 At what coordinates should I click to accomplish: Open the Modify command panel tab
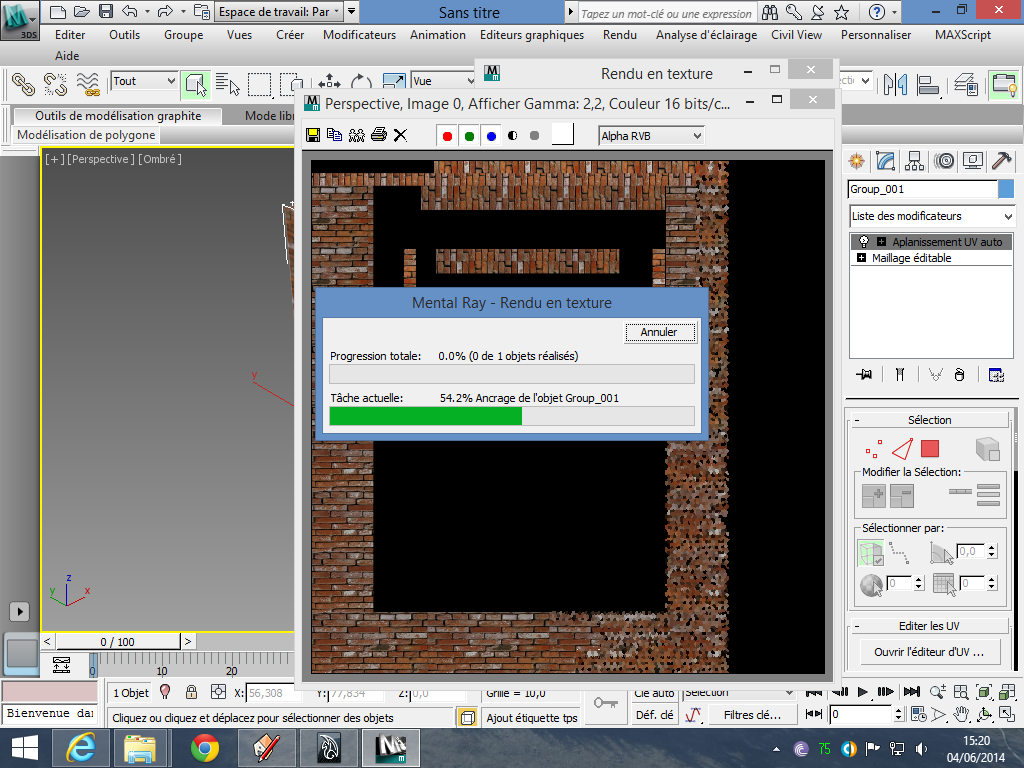[886, 161]
